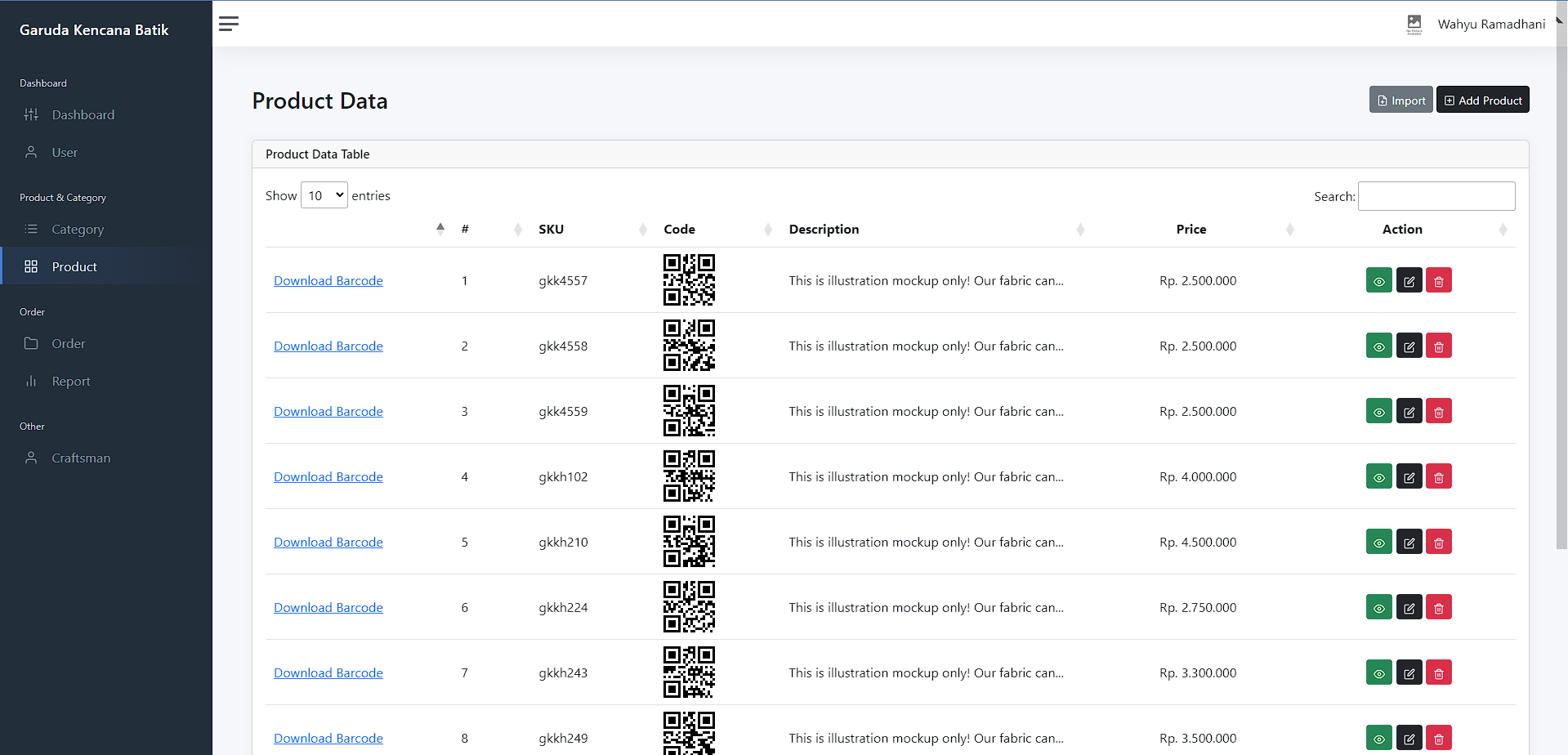This screenshot has height=755, width=1568.
Task: Click the Import button
Action: point(1400,101)
